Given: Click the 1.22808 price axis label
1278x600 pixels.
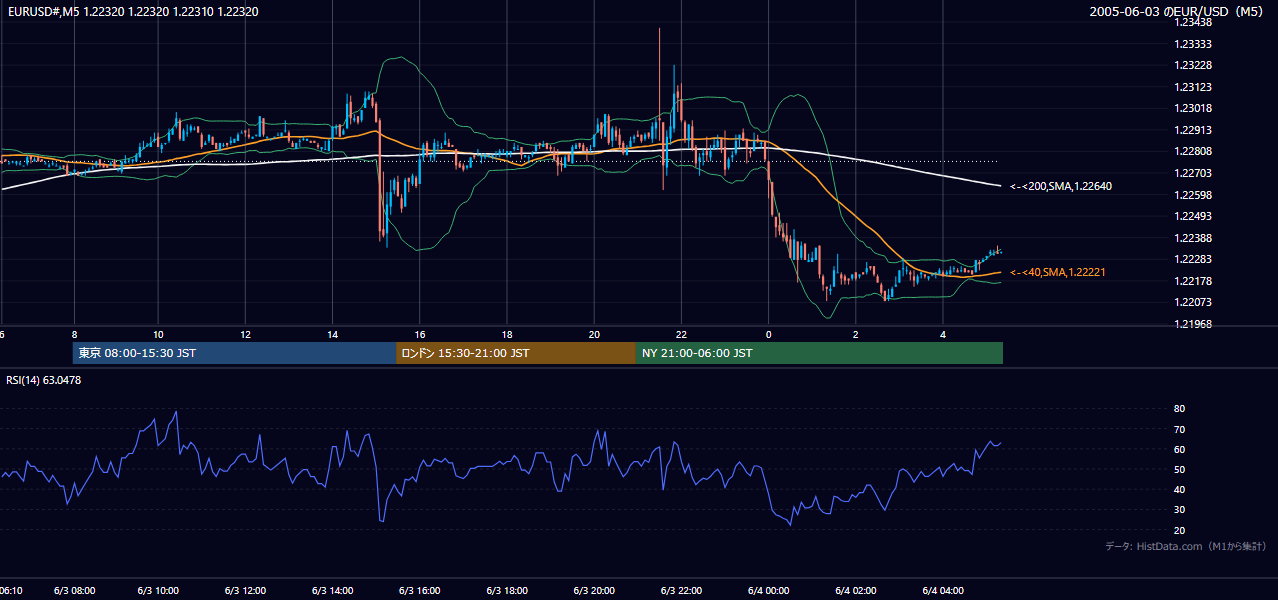Looking at the screenshot, I should [1194, 152].
